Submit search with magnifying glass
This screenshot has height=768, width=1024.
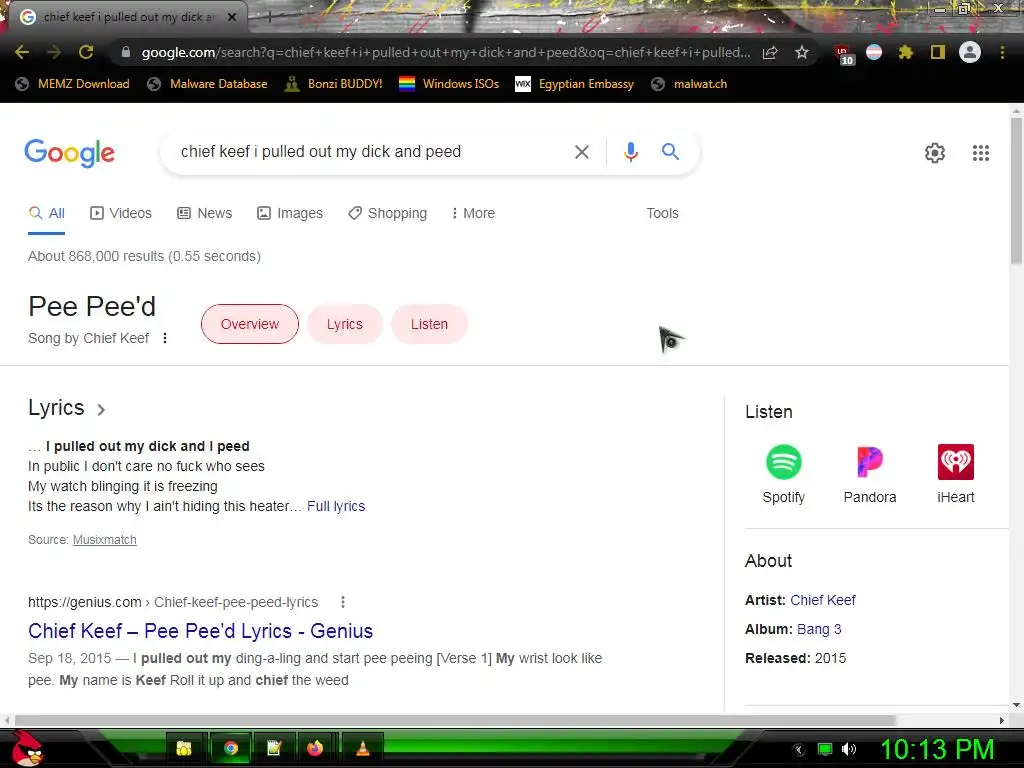(x=670, y=152)
